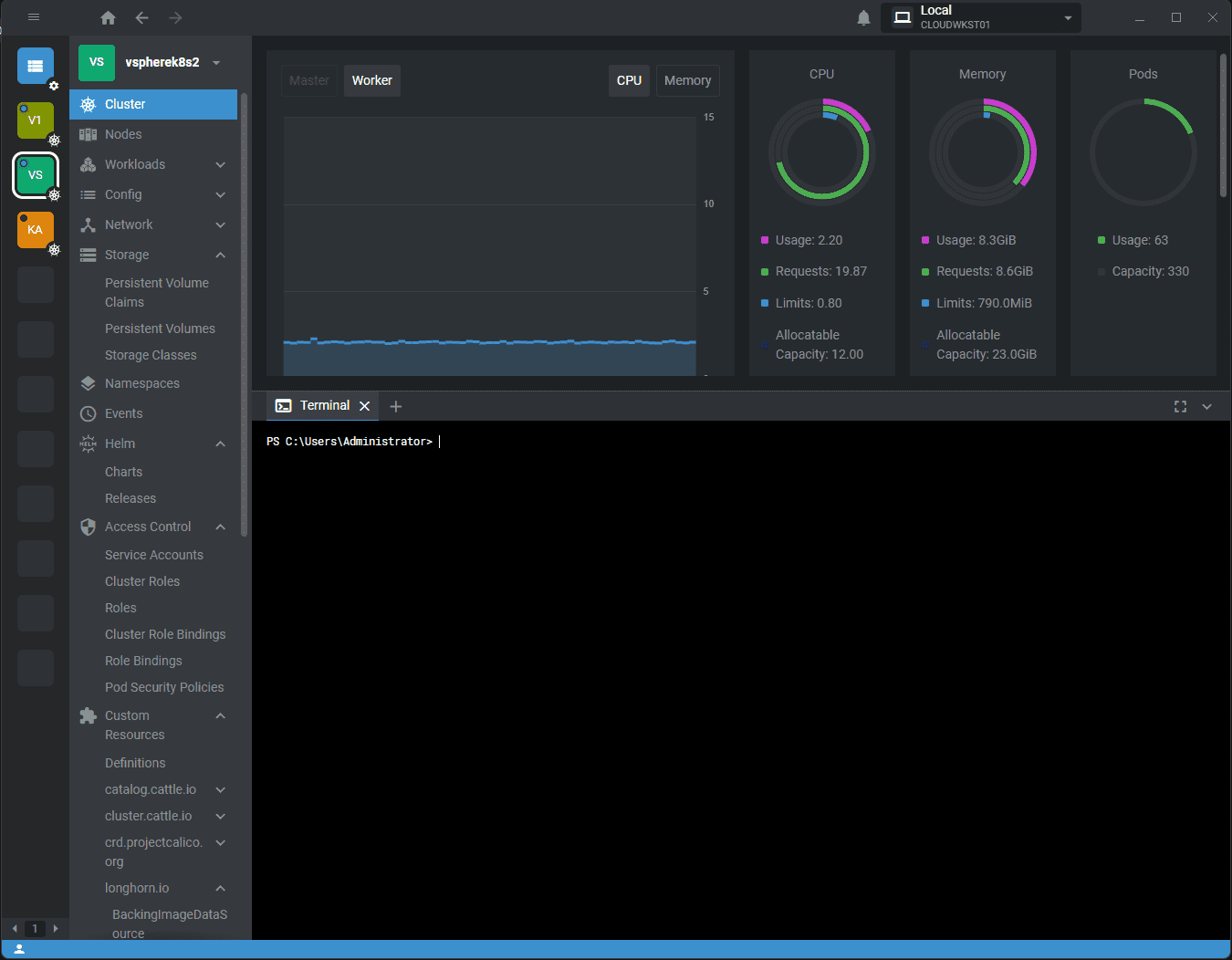1232x960 pixels.
Task: Switch the metrics chart to Memory view
Action: pos(687,80)
